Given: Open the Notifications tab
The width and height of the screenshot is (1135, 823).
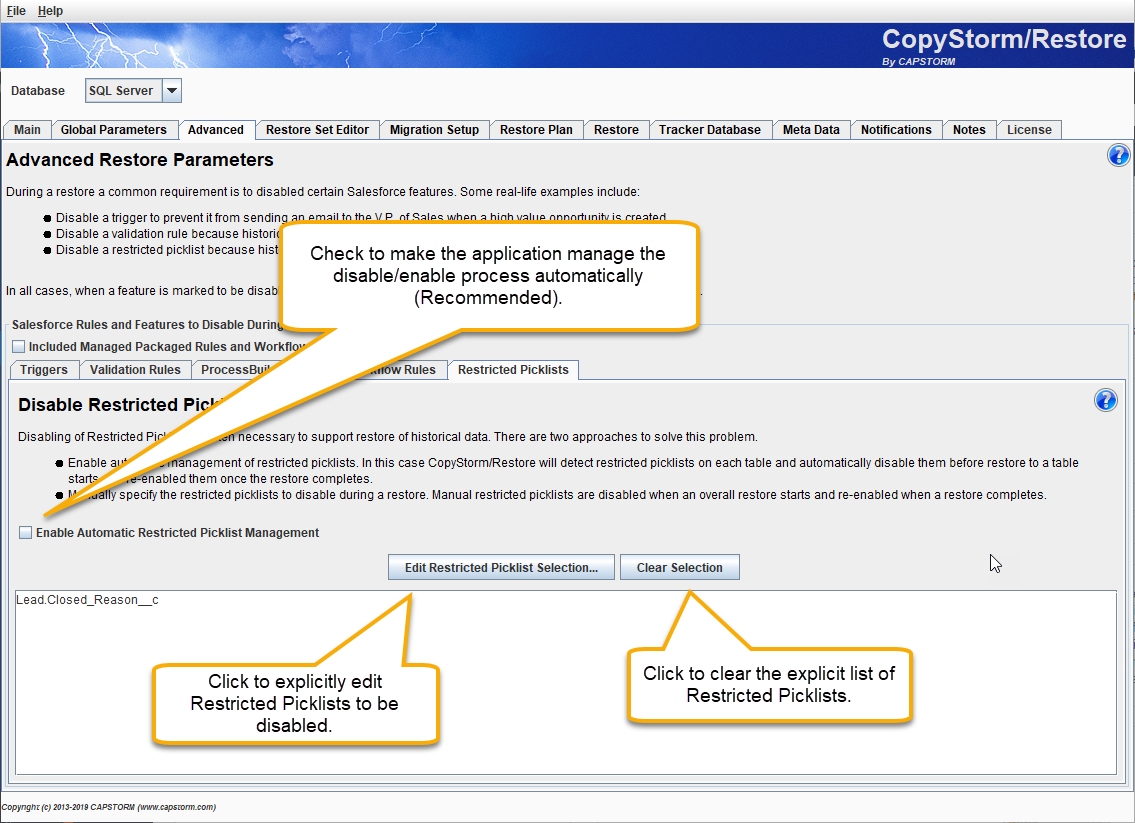Looking at the screenshot, I should (896, 130).
